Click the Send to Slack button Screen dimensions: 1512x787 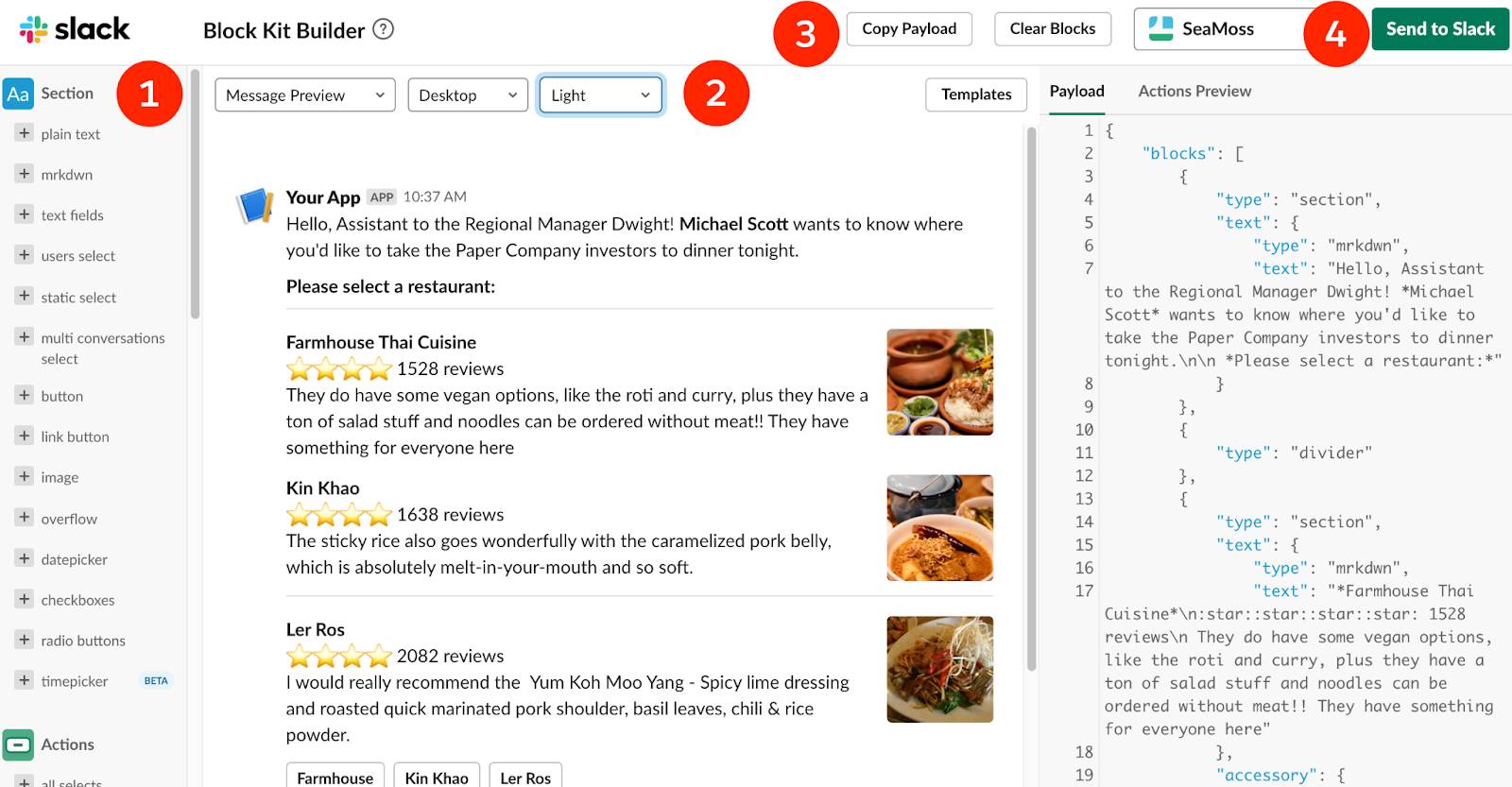(1440, 28)
